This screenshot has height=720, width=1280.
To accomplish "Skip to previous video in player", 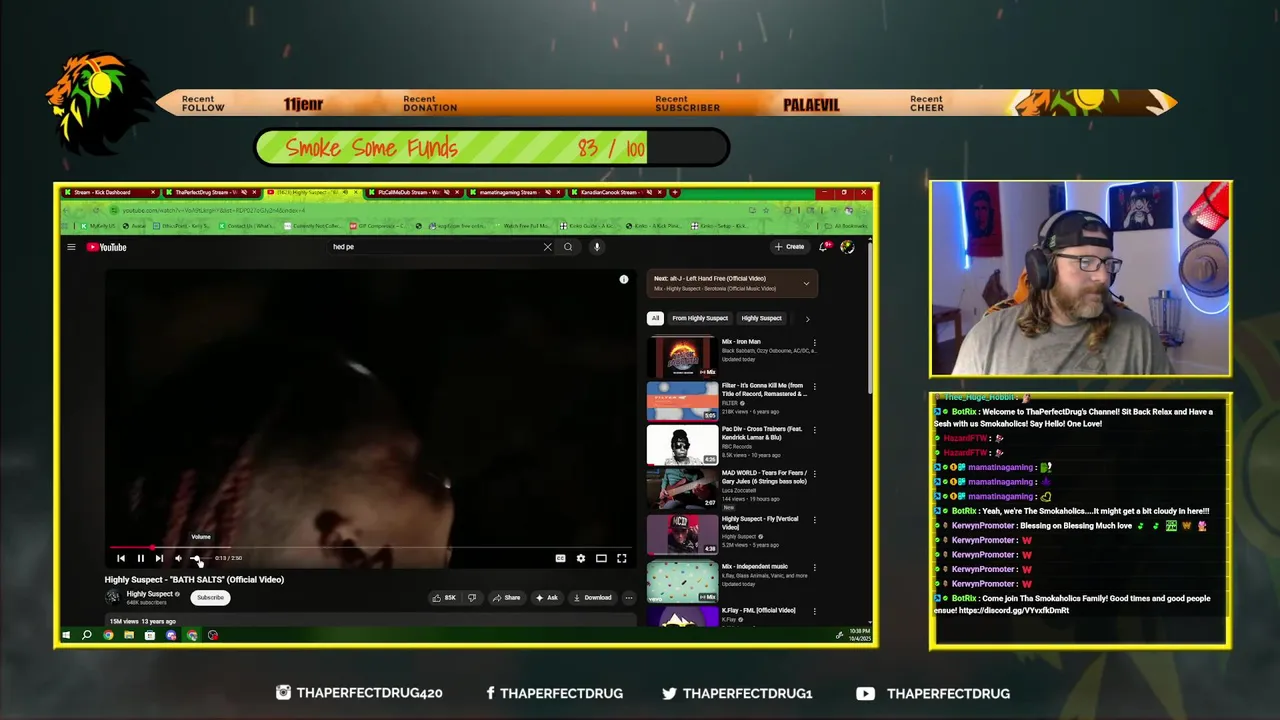I will coord(121,558).
